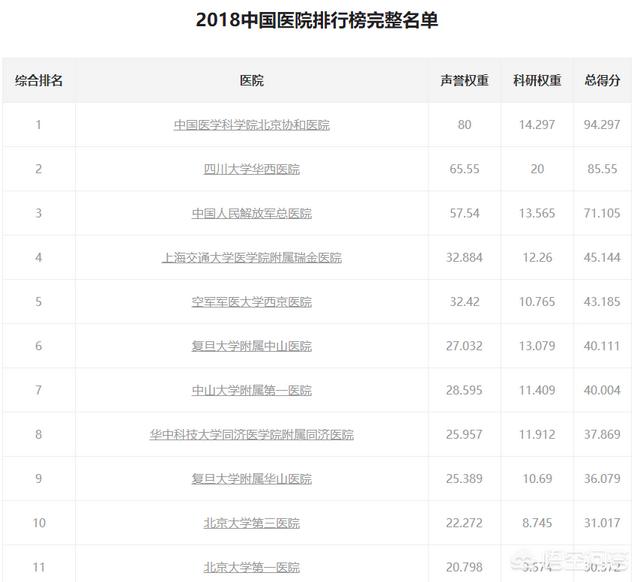This screenshot has height=582, width=640.
Task: Click the page title 2018中国医院排行榜完整名单
Action: (317, 20)
